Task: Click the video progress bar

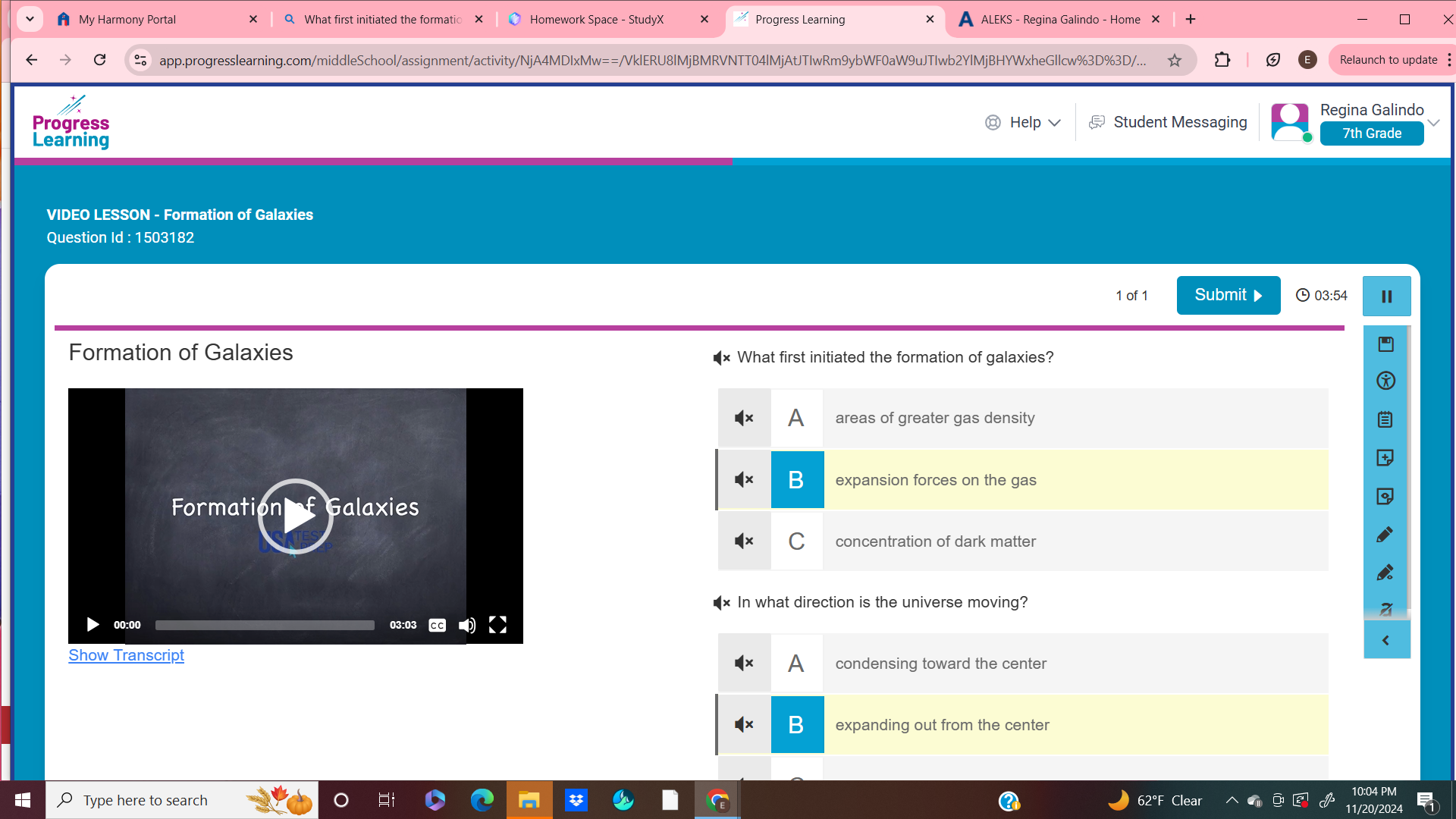Action: click(x=265, y=626)
